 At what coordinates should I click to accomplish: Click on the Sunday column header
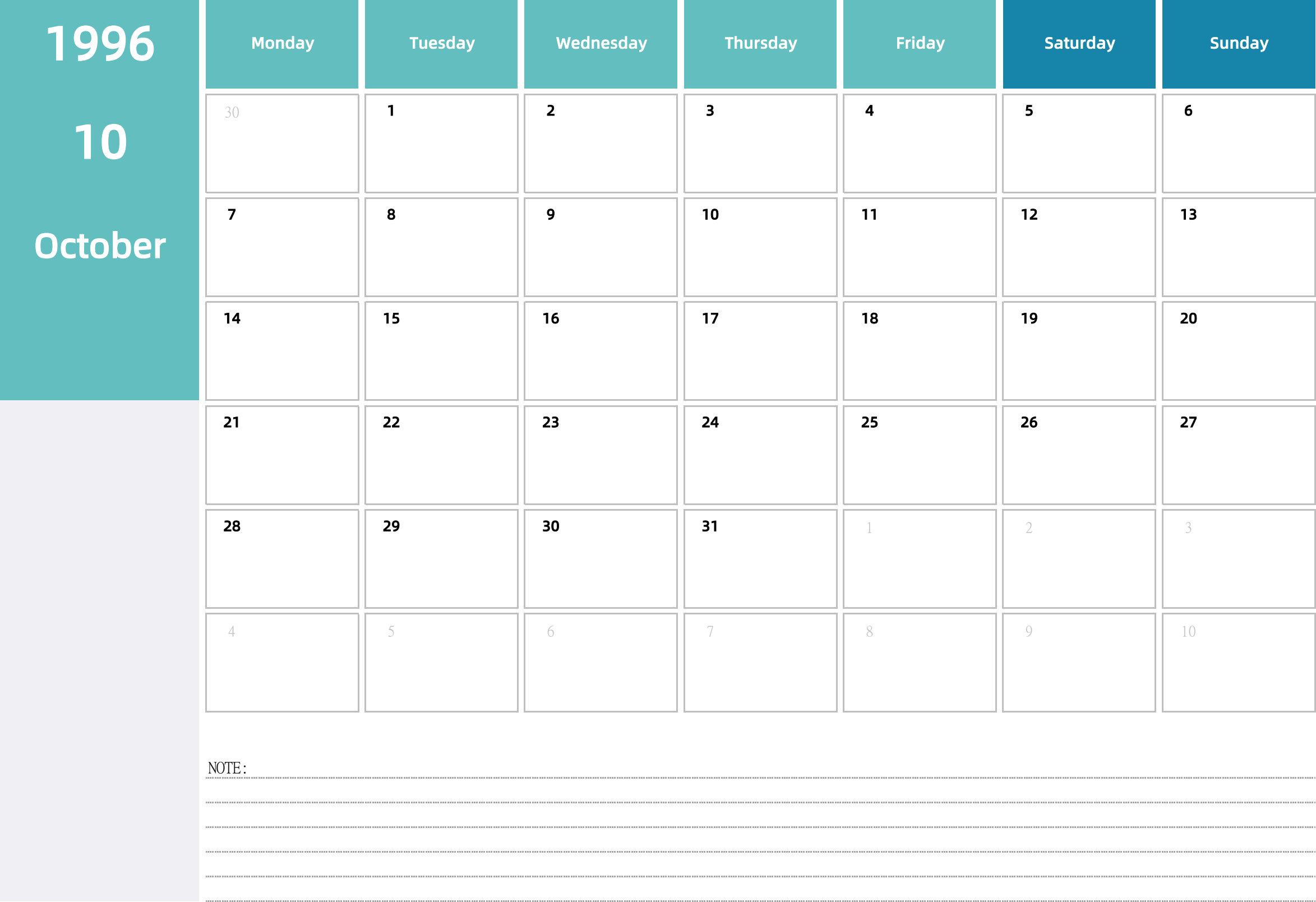pyautogui.click(x=1238, y=42)
